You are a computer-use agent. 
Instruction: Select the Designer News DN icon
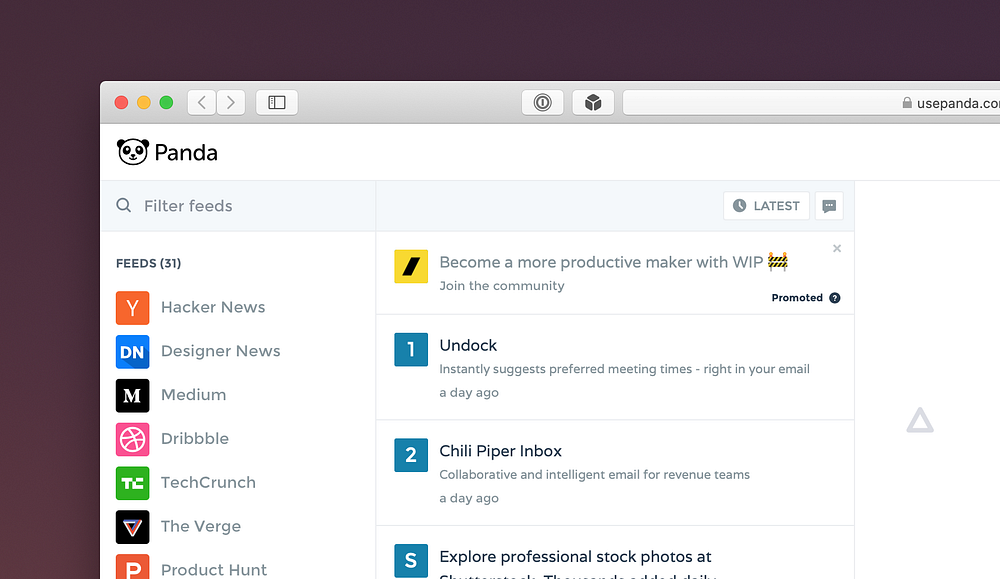click(x=133, y=352)
